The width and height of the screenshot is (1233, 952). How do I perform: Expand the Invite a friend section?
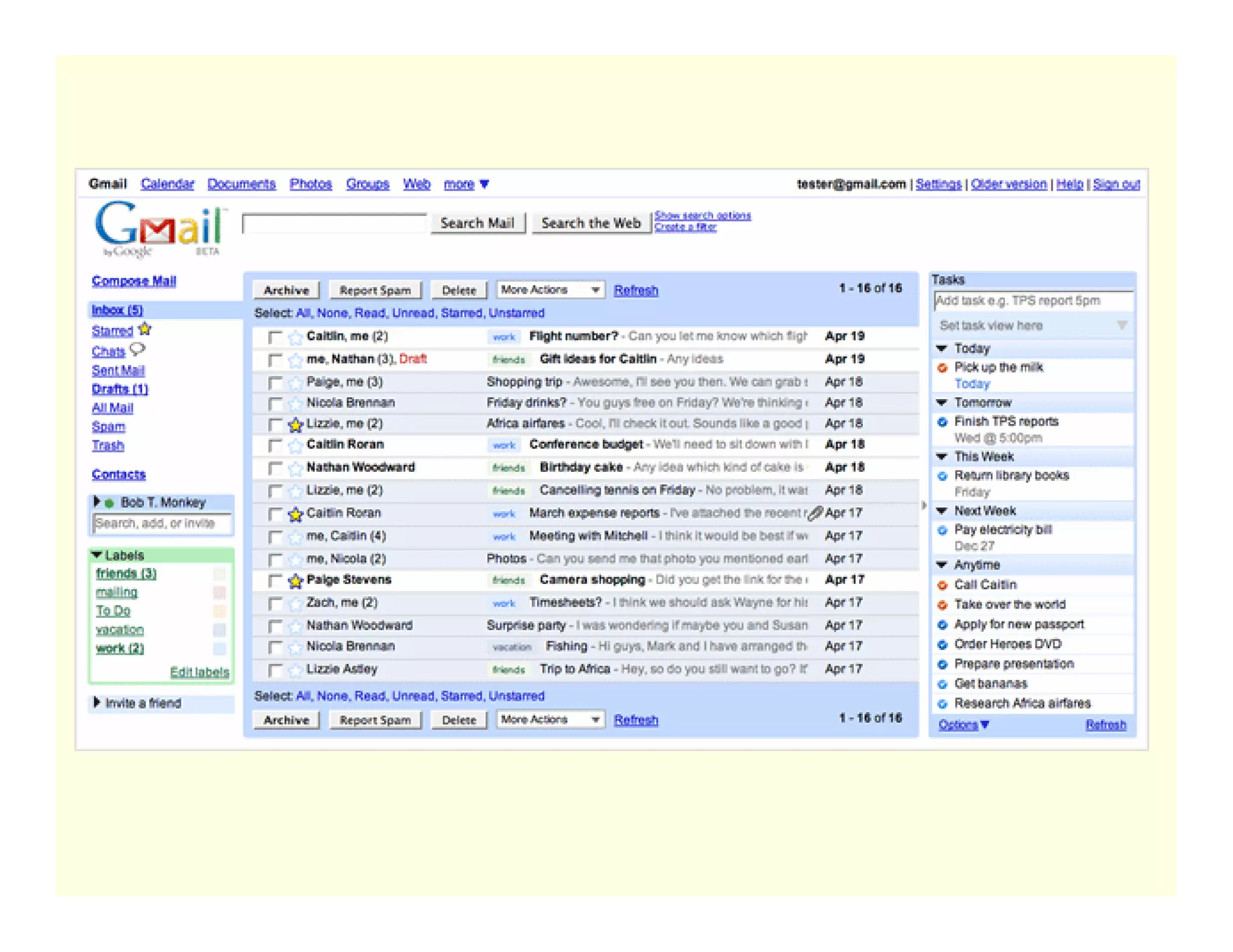point(96,702)
